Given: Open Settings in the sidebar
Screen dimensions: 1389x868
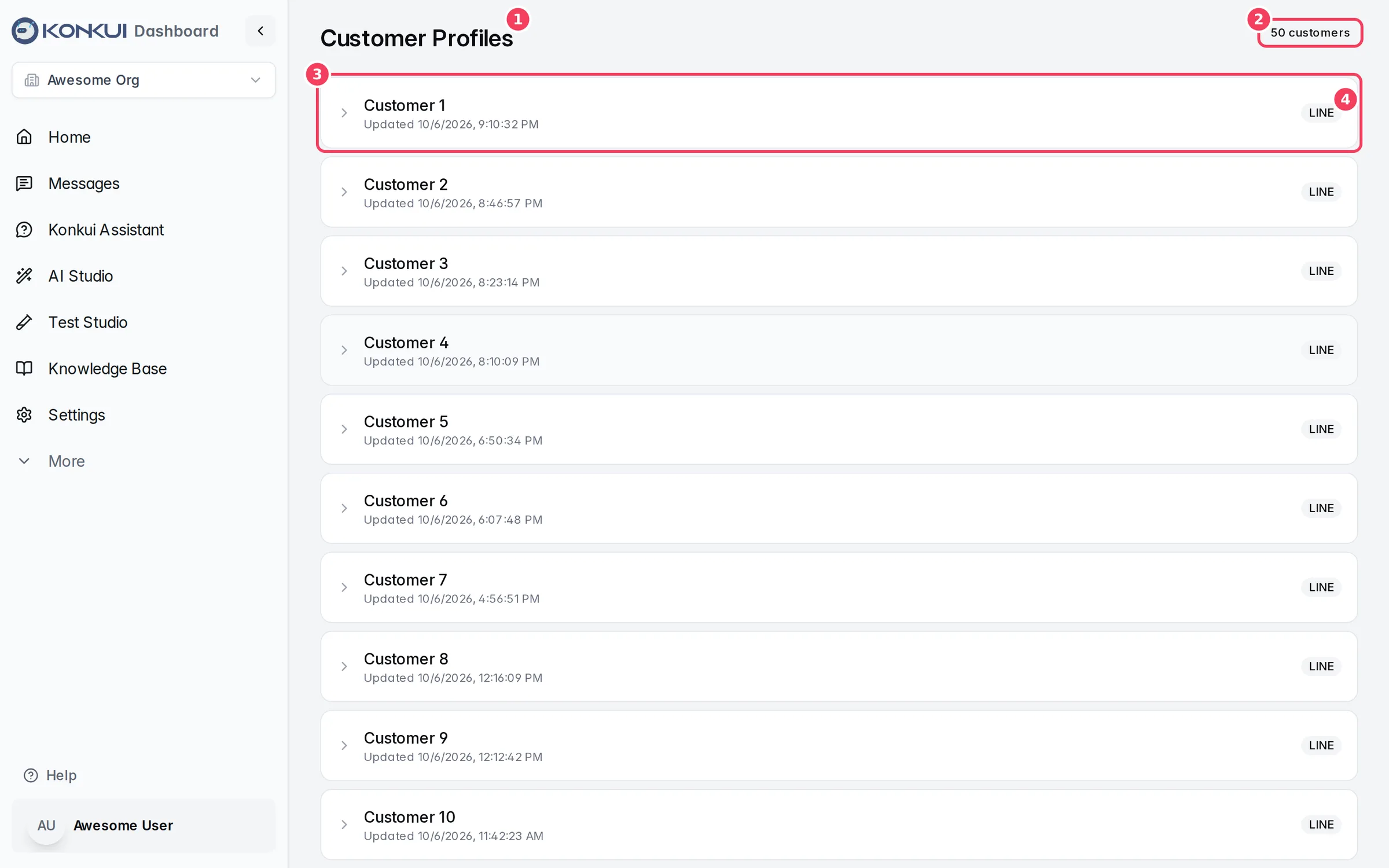Looking at the screenshot, I should tap(76, 415).
